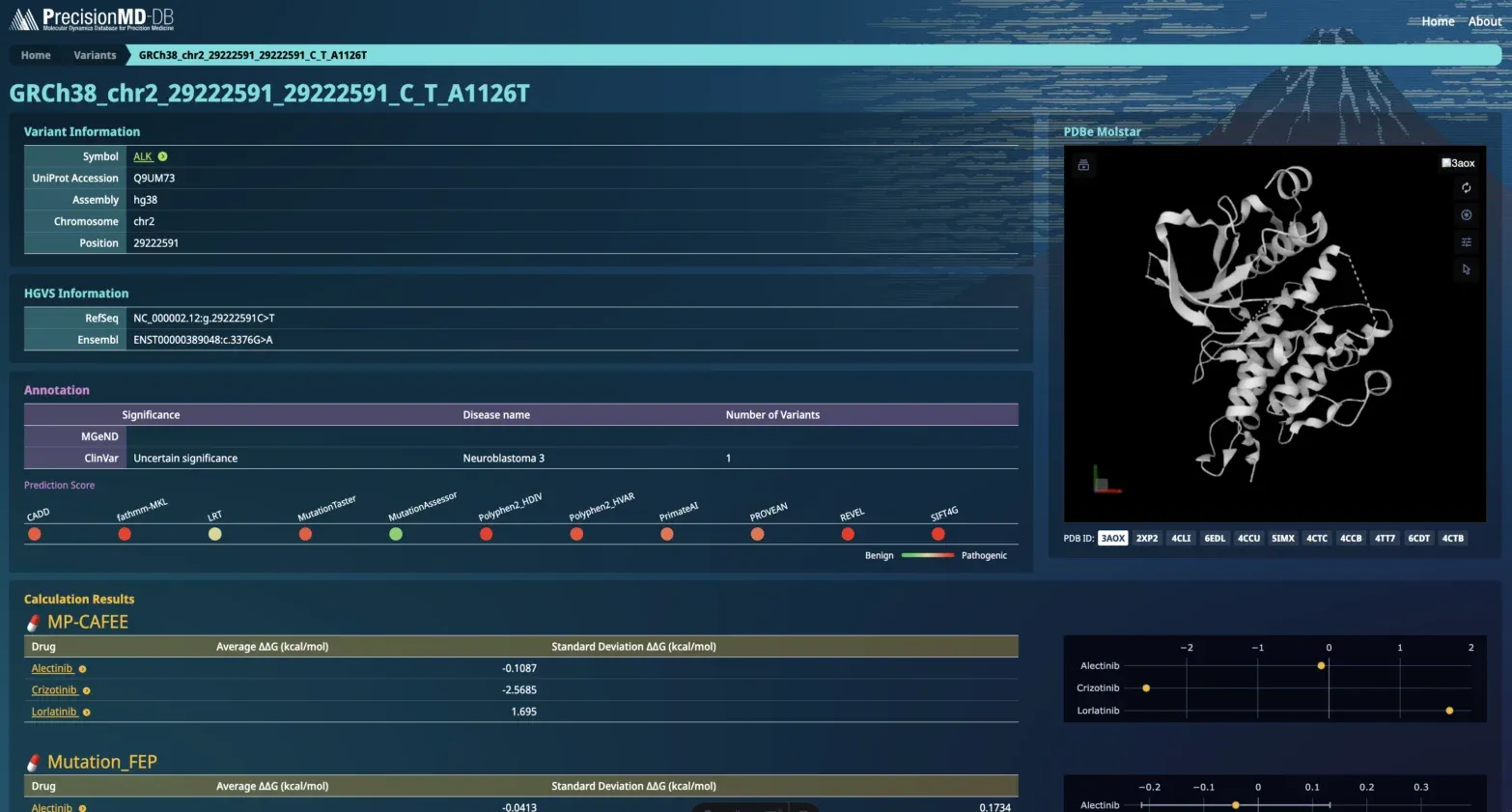Click the external-link icon beside ALK
Viewport: 1512px width, 812px height.
pos(162,156)
